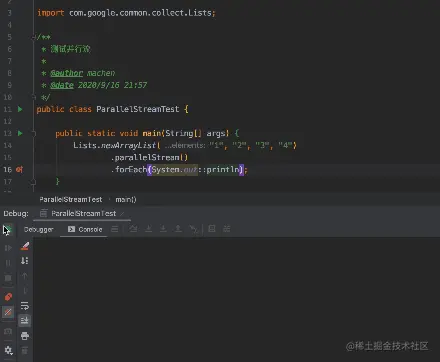Click parallelStream() call on line 15
The width and height of the screenshot is (440, 362).
151,157
